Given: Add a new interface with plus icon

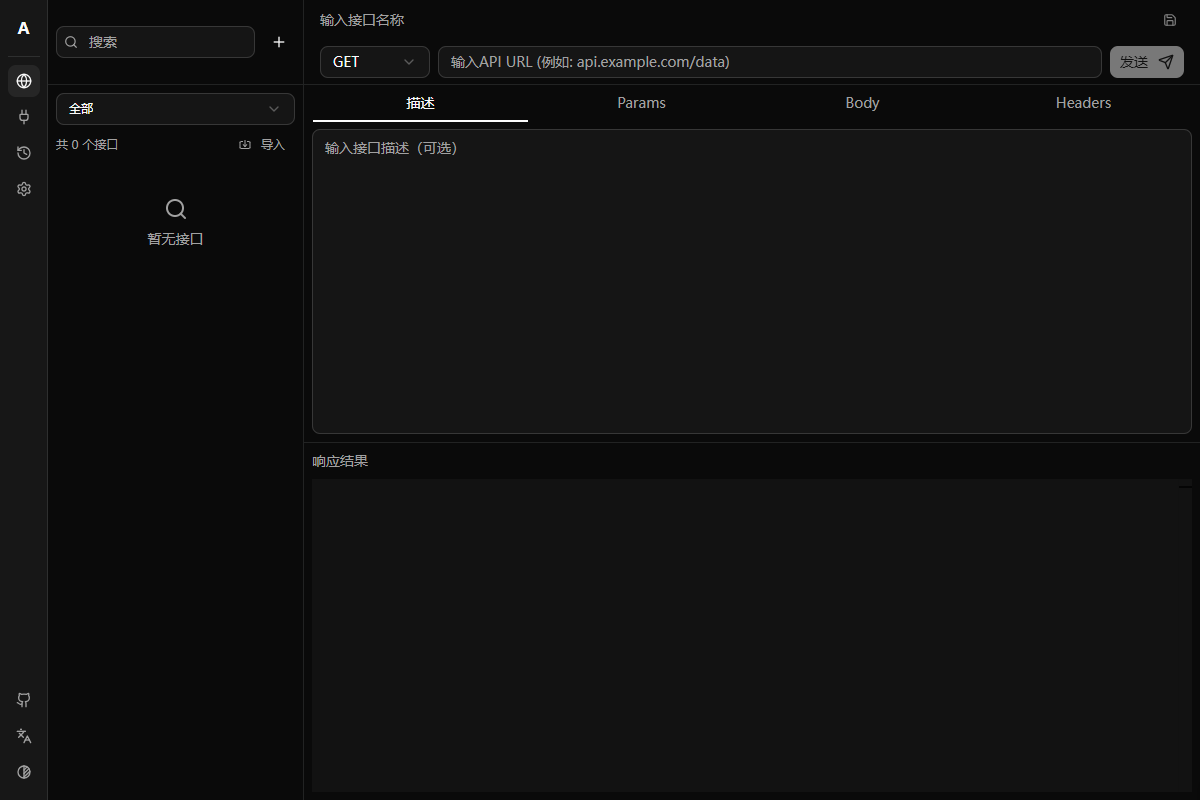Looking at the screenshot, I should (279, 42).
